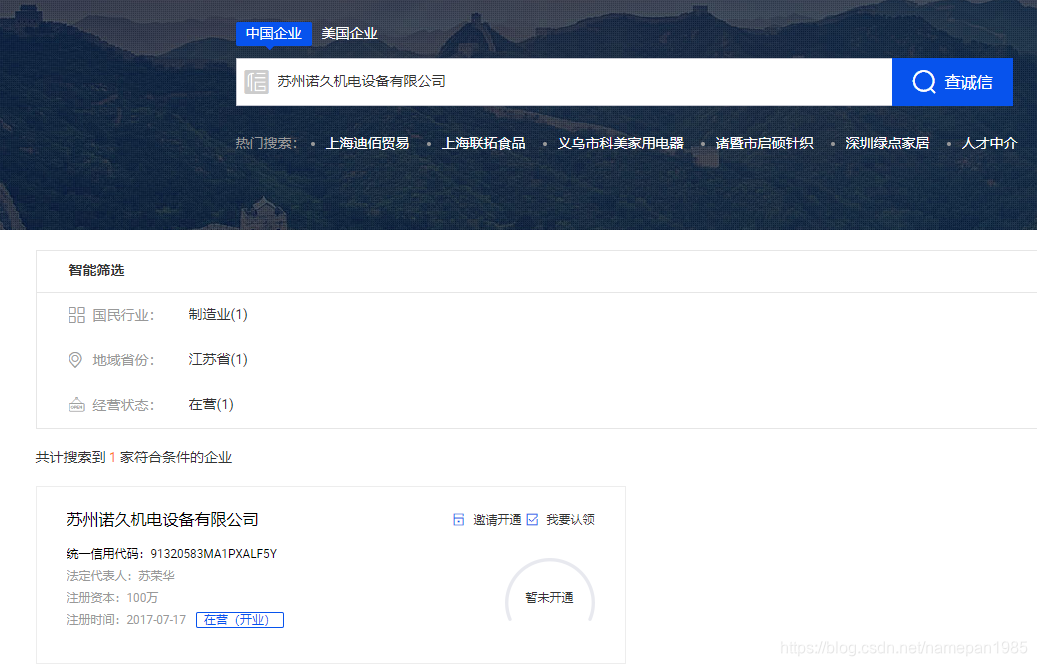Click the briefcase icon beside 经营状态
1037x666 pixels.
[x=77, y=404]
